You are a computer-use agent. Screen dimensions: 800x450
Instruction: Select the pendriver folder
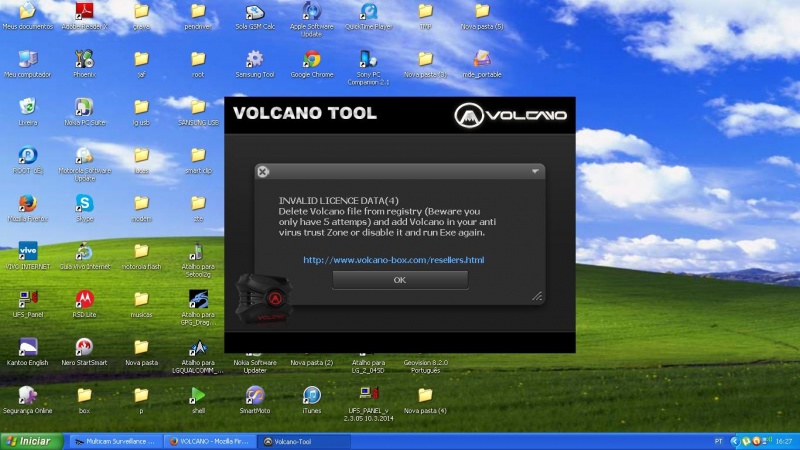point(198,16)
